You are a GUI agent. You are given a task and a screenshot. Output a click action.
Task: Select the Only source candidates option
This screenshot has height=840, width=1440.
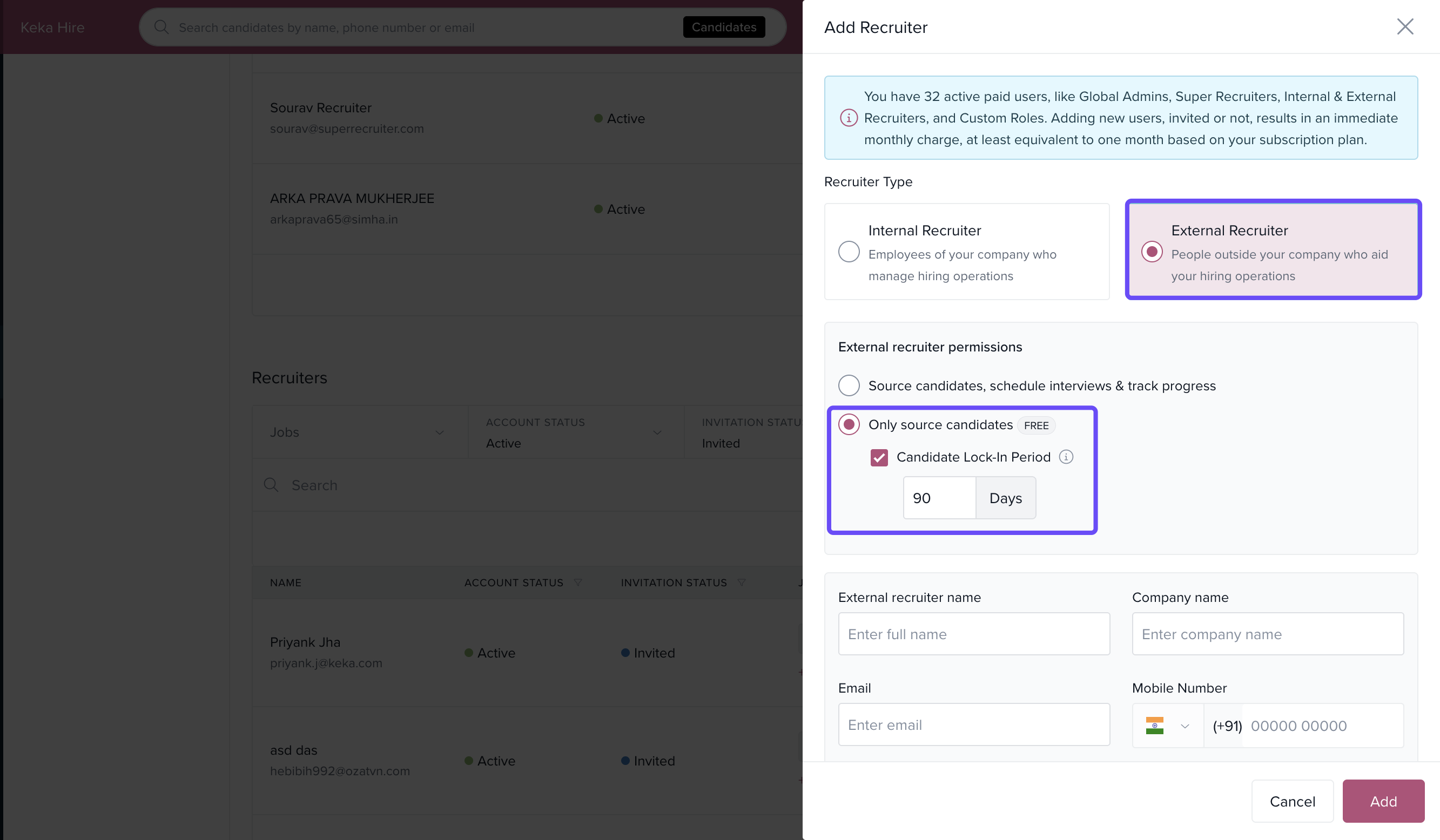[849, 424]
